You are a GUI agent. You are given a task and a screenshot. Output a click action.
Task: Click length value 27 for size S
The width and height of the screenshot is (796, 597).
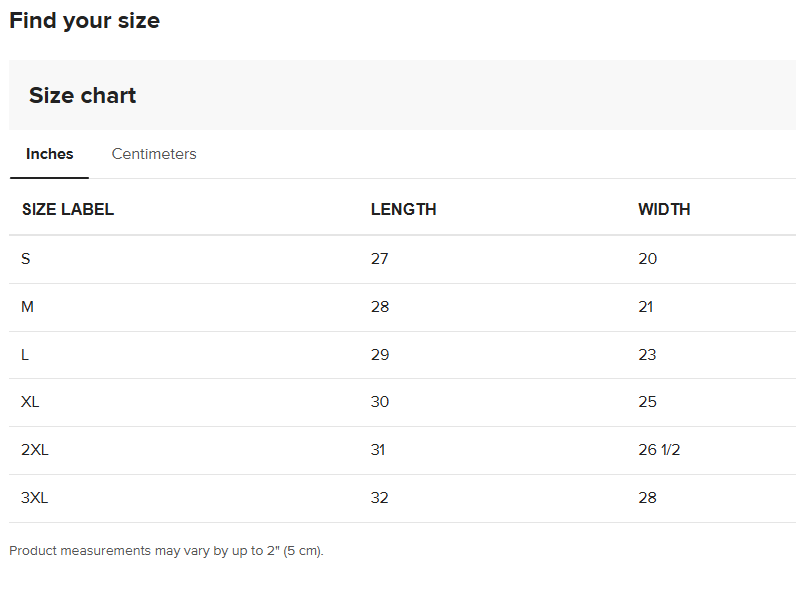tap(379, 259)
